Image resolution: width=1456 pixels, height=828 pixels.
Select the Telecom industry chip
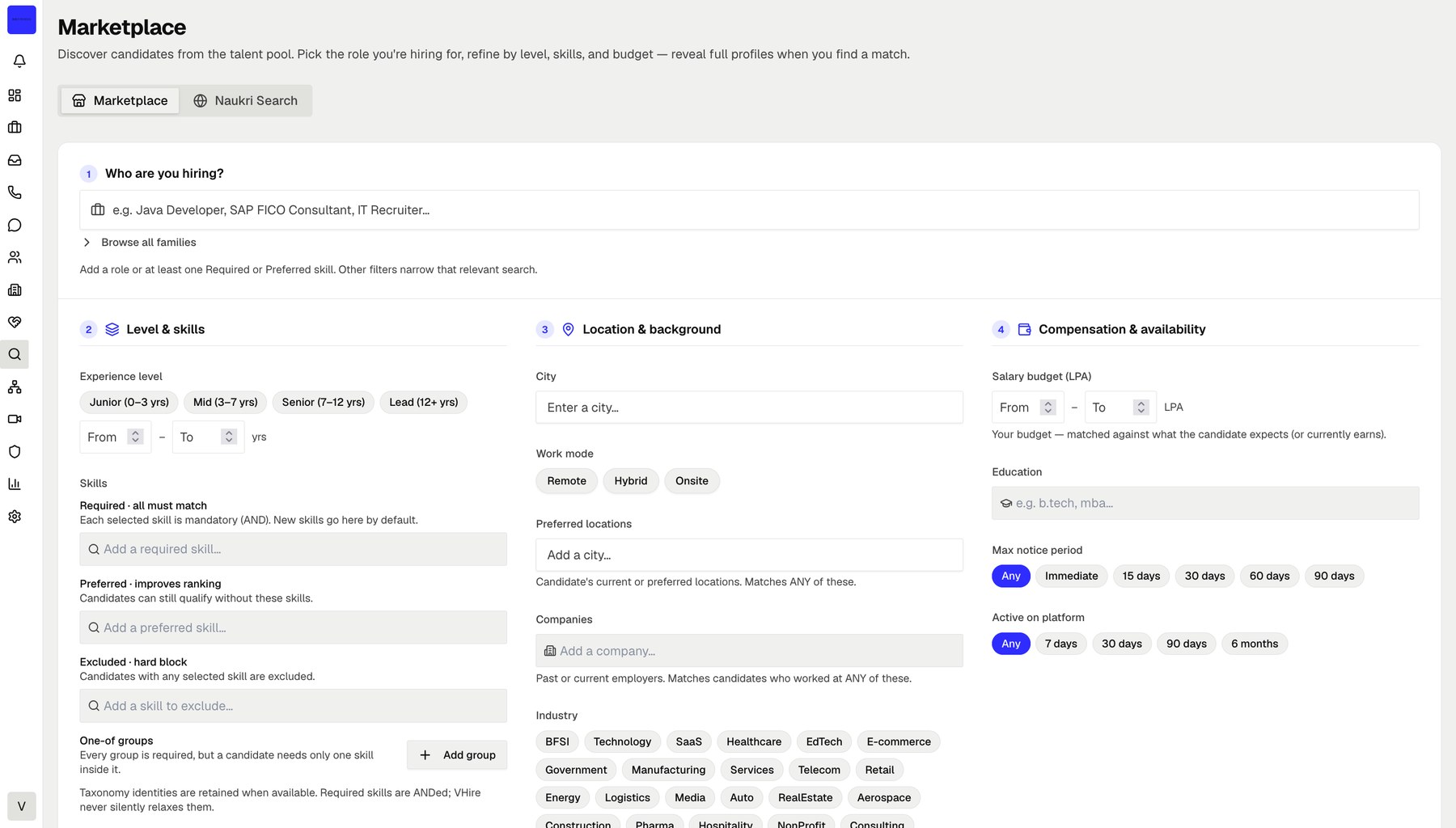819,770
